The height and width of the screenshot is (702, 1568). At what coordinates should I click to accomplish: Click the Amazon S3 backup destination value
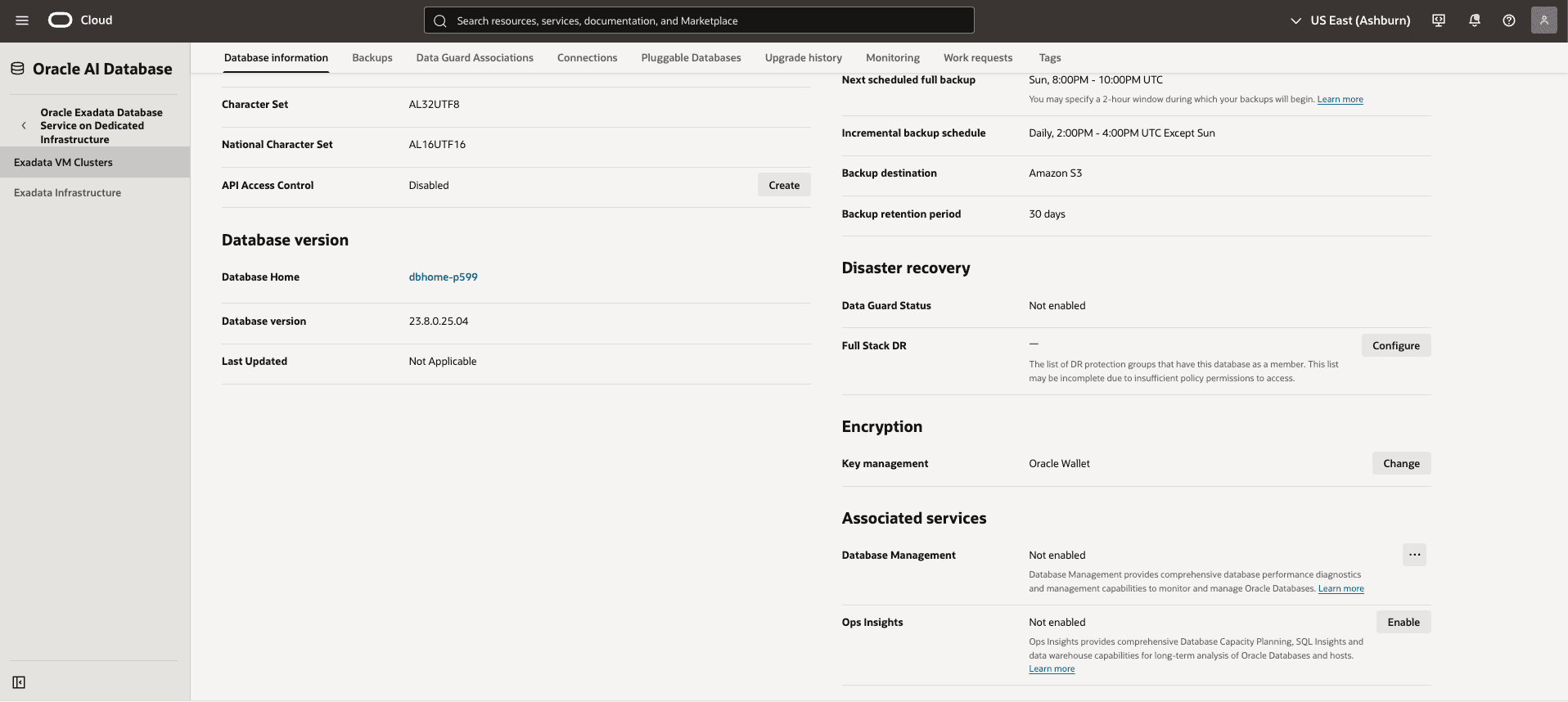pyautogui.click(x=1056, y=173)
